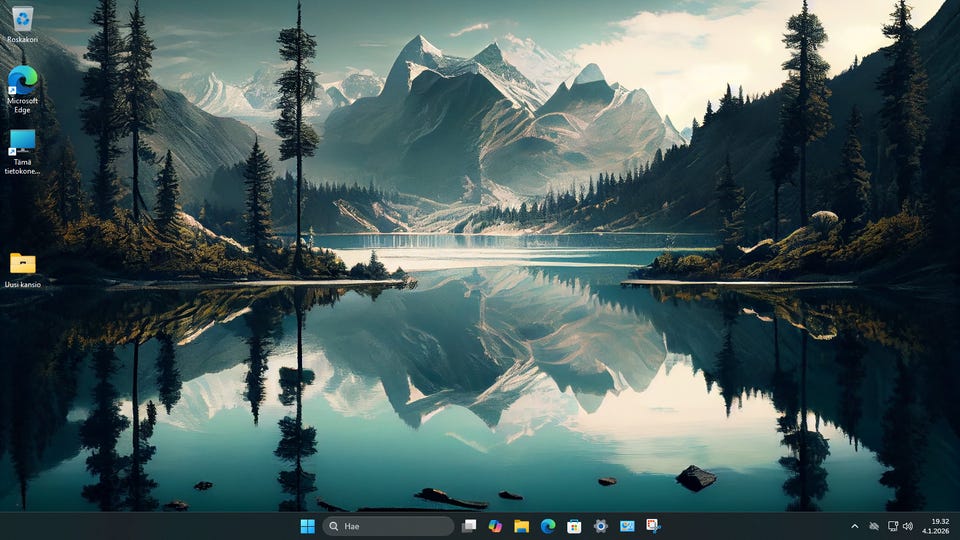Click the cloud sync-off tray icon

coord(874,526)
